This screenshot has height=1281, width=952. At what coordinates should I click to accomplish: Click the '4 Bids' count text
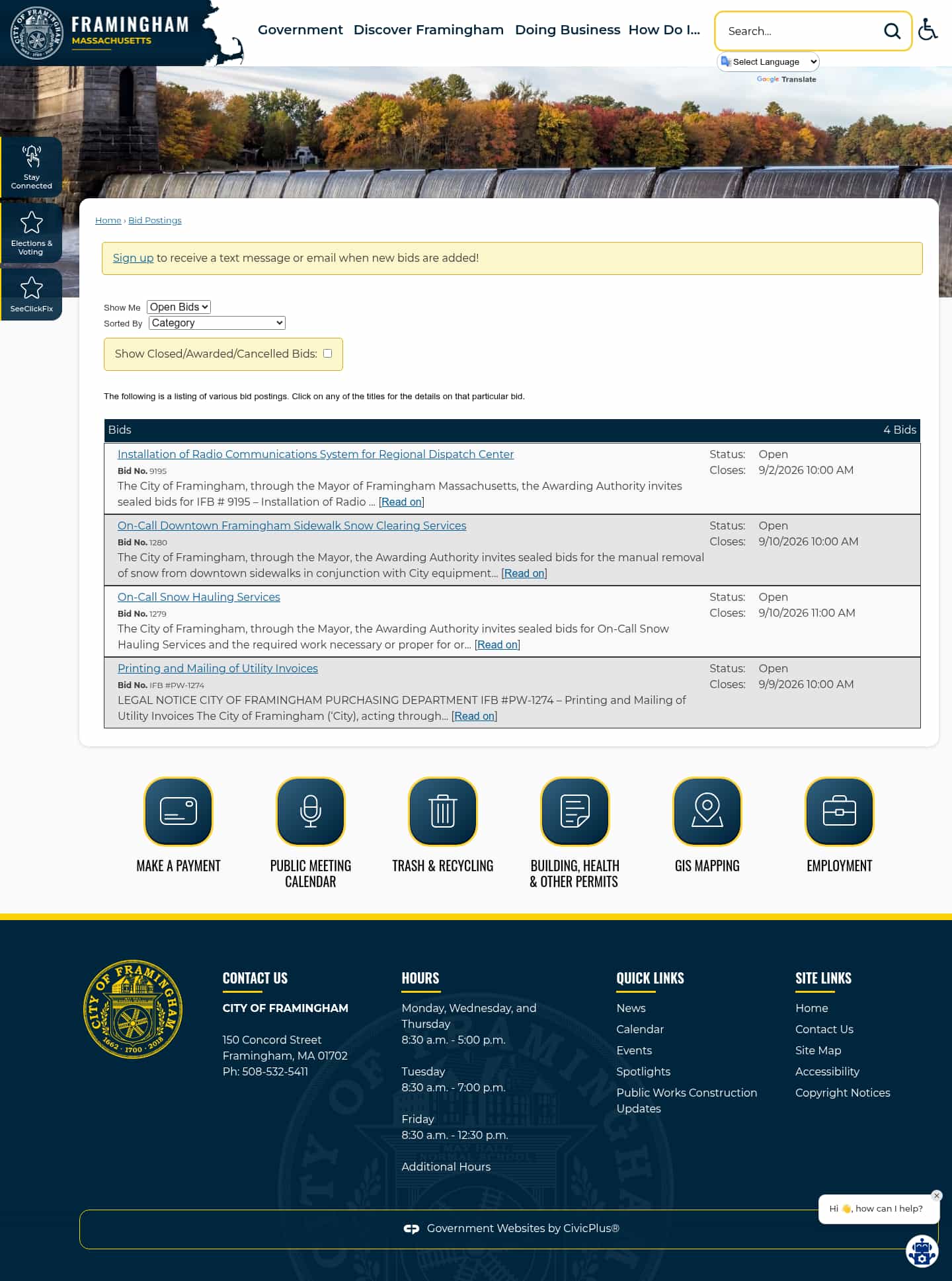pos(900,430)
